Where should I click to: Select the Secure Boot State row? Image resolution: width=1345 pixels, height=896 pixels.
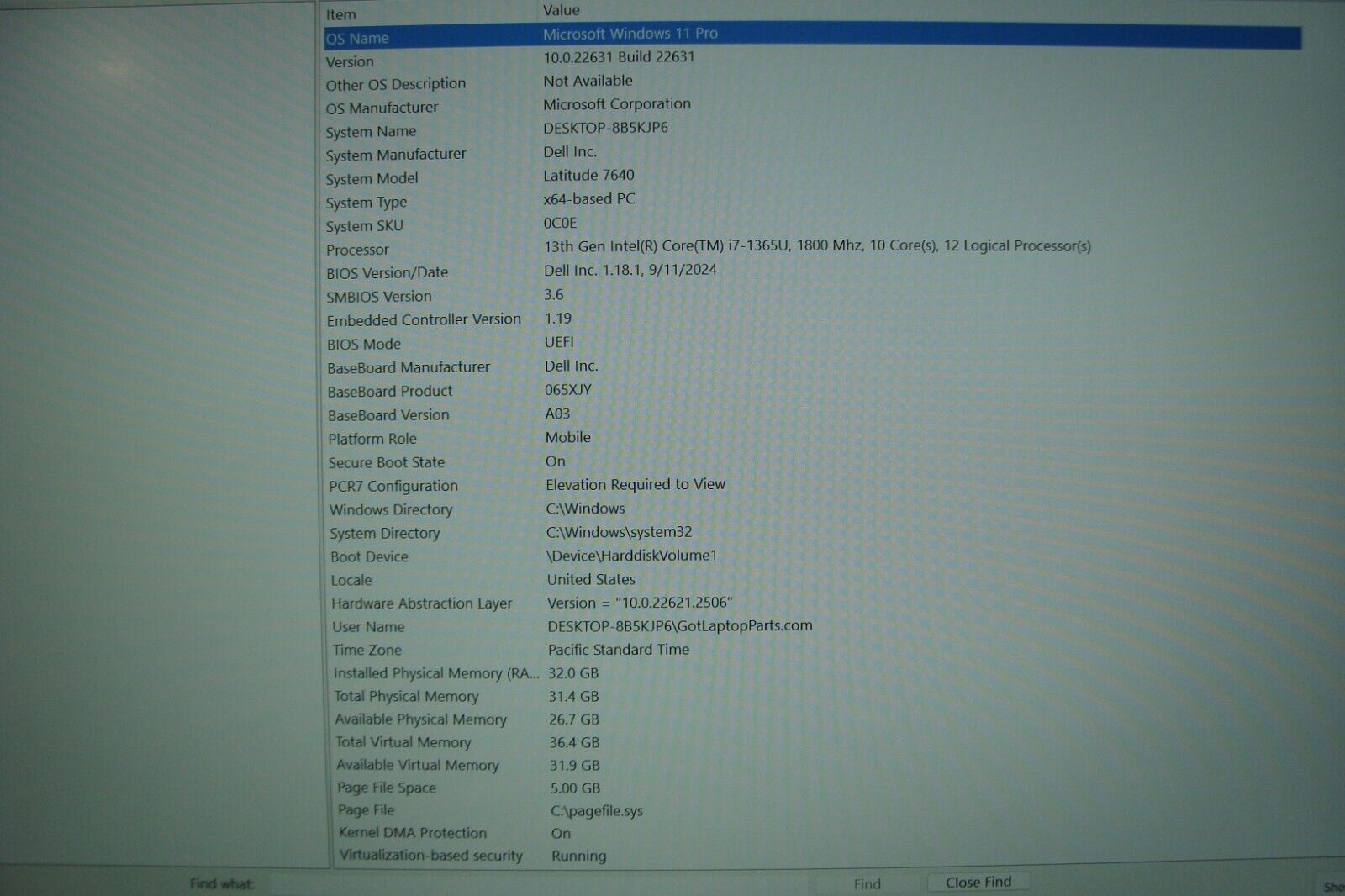[812, 461]
